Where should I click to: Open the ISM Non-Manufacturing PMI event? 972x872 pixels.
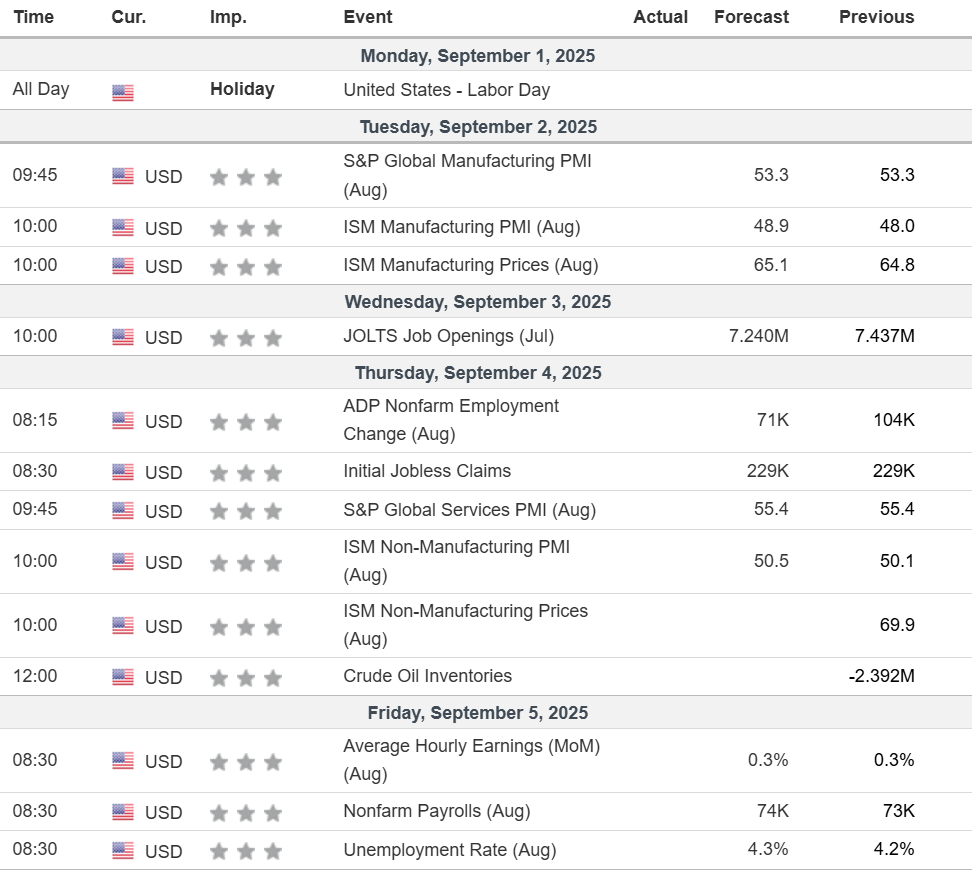[457, 561]
